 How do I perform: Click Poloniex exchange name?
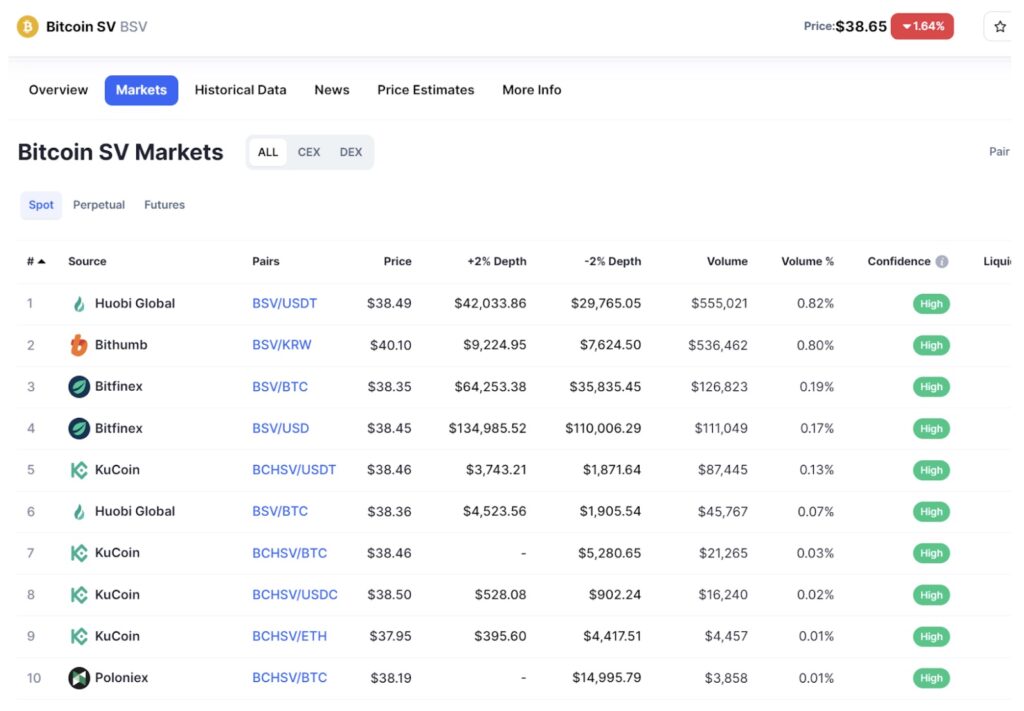[x=121, y=678]
